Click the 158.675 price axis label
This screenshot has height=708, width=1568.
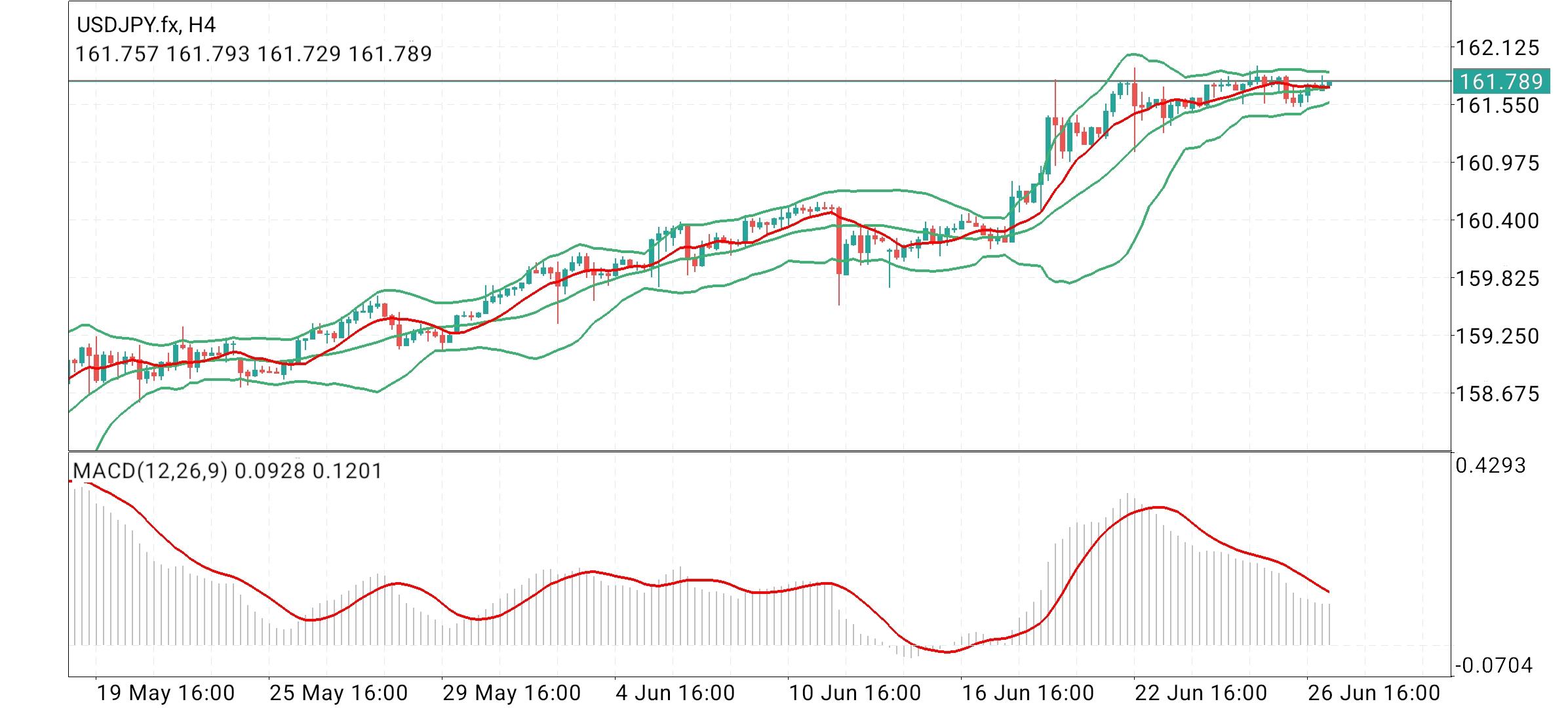point(1497,393)
